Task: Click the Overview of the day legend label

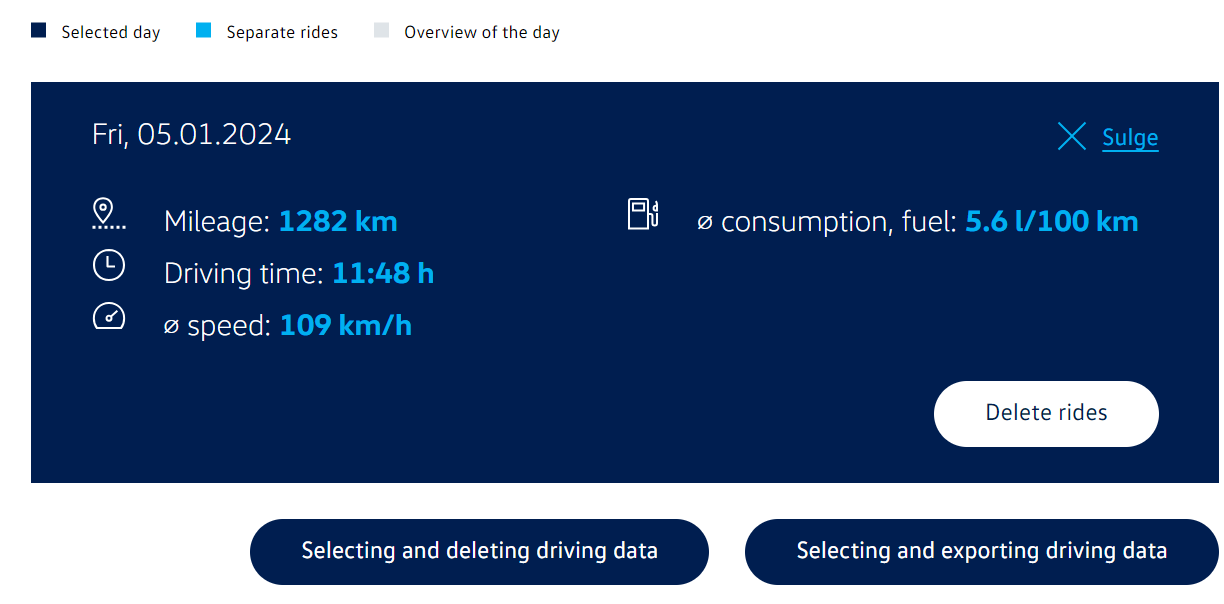Action: [481, 32]
